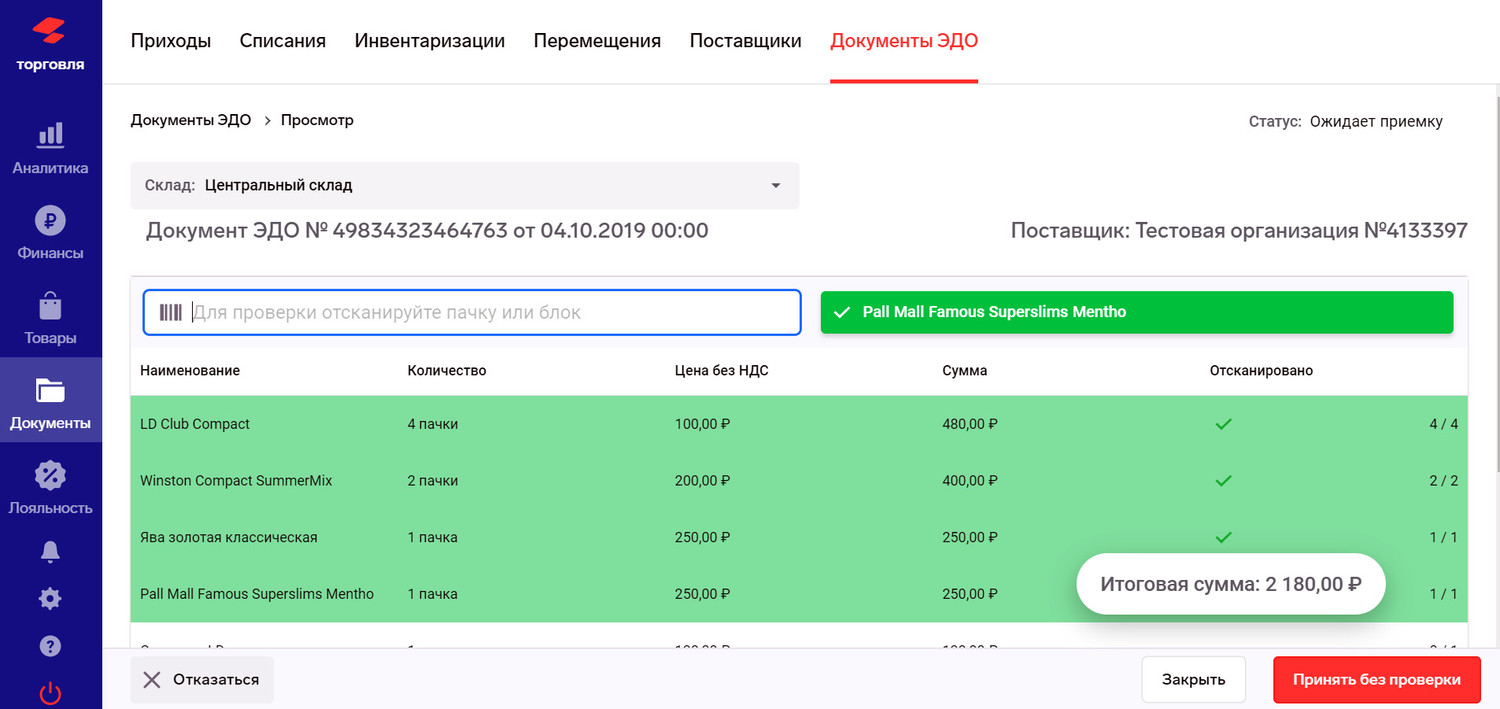Click 400,00 ₽ sum cell
This screenshot has width=1500, height=709.
pyautogui.click(x=970, y=481)
